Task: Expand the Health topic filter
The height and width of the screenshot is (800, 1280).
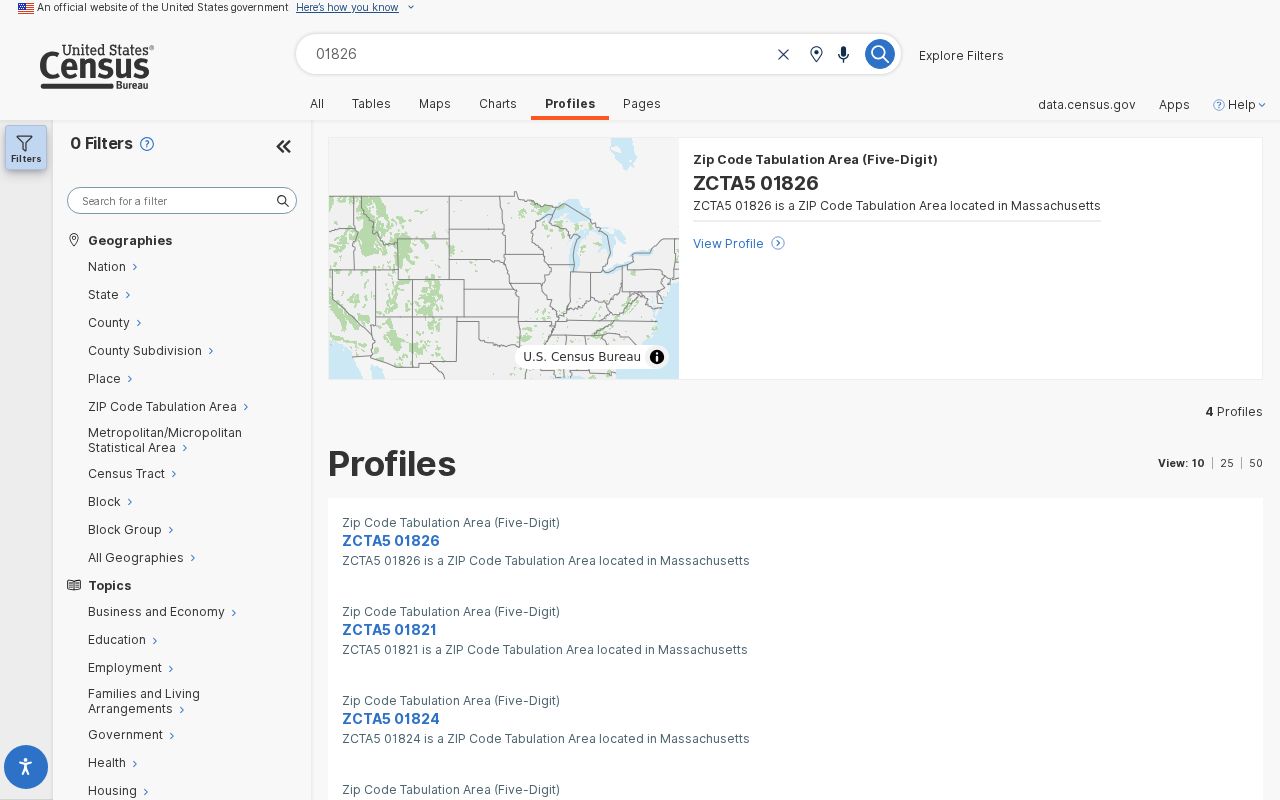Action: pos(112,763)
